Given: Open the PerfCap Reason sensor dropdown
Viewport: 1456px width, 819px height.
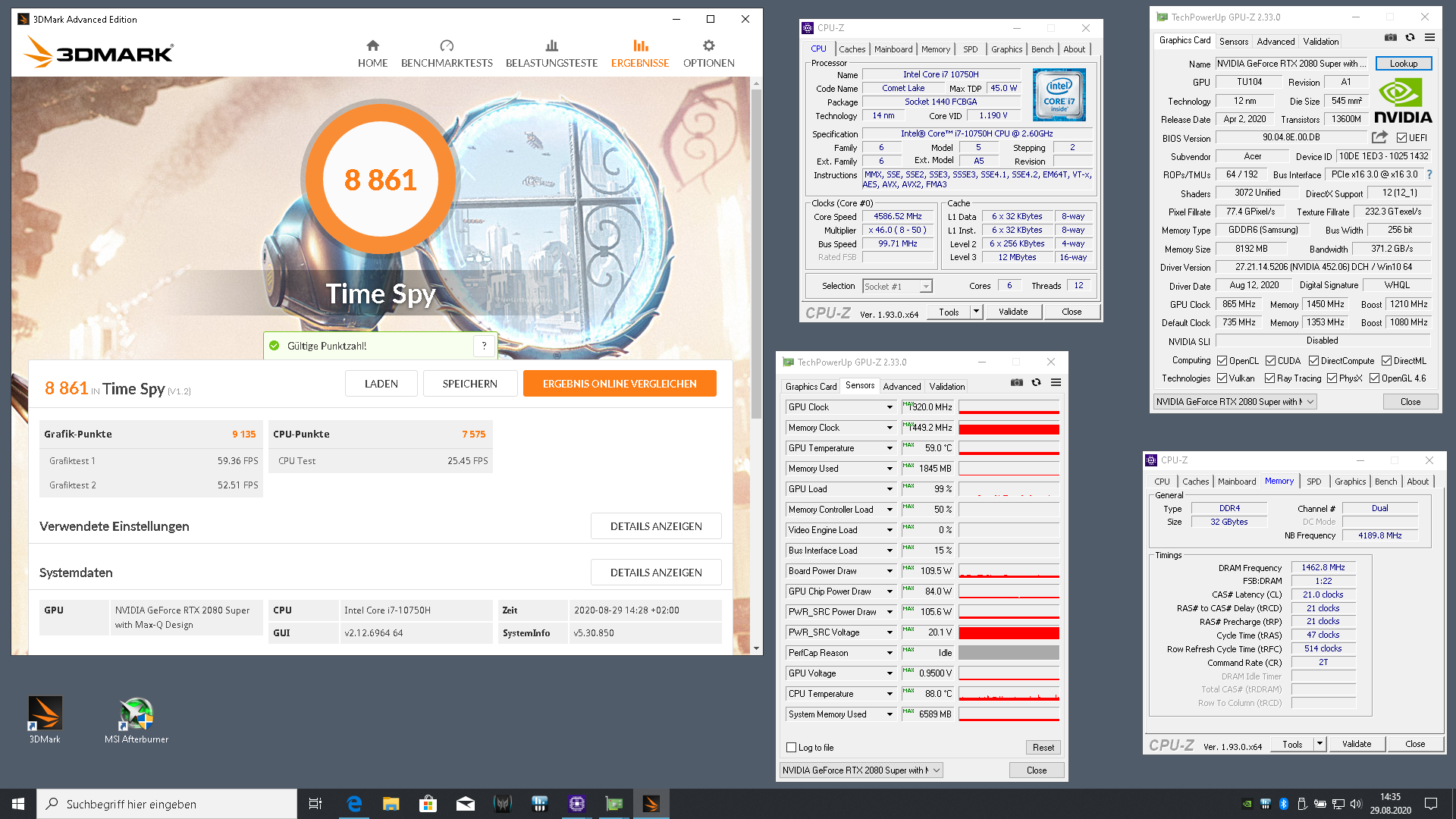Looking at the screenshot, I should point(890,653).
